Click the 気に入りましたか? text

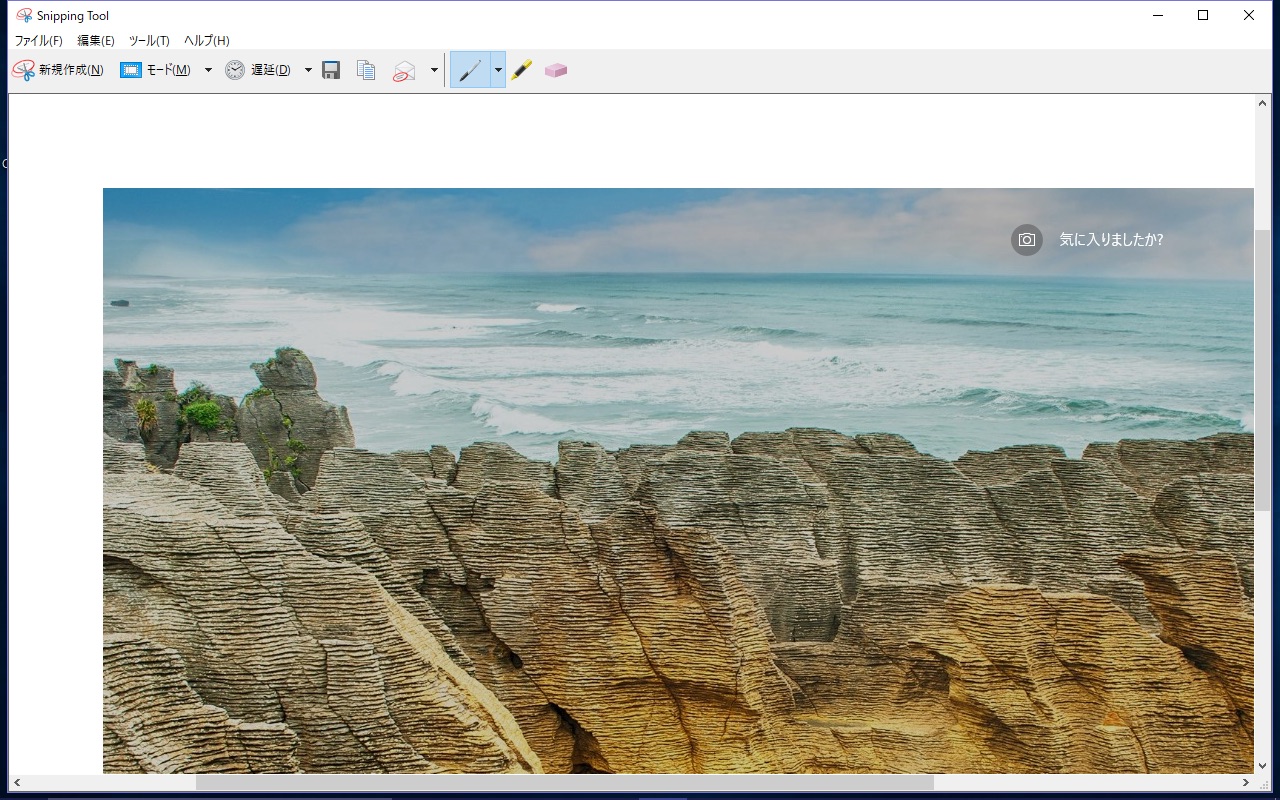(1111, 240)
